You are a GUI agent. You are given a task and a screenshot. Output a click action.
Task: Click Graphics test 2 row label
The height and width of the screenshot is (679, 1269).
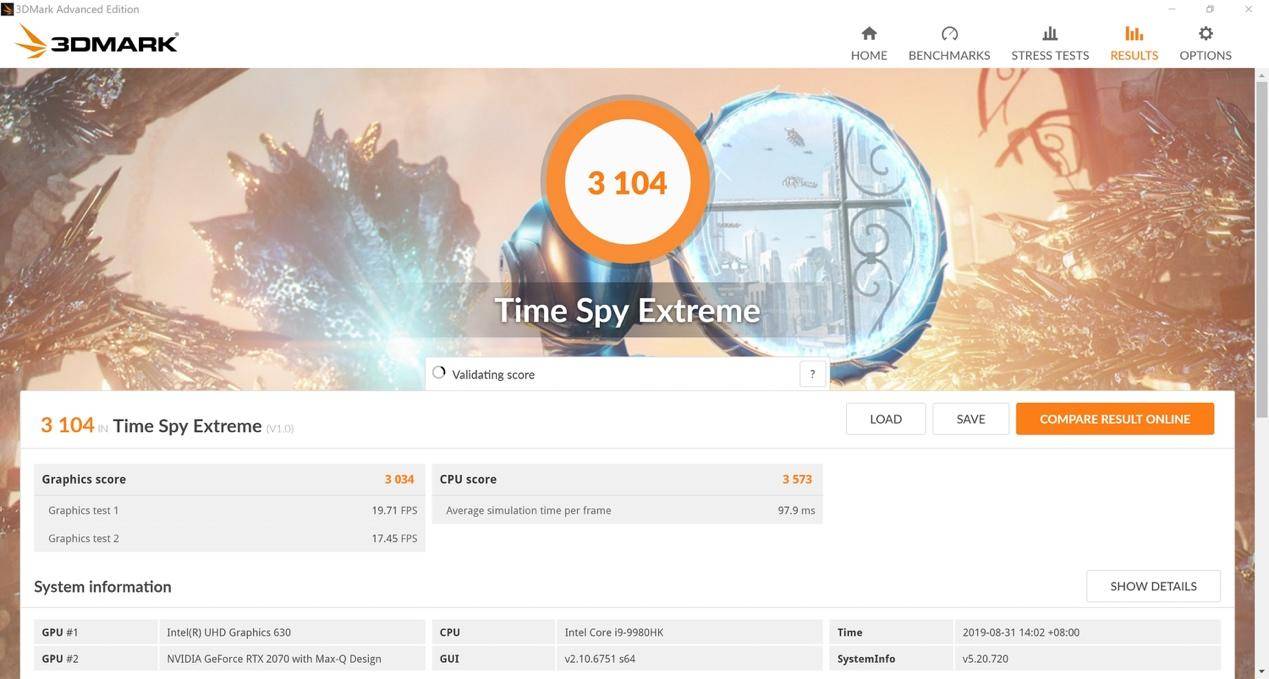coord(83,538)
